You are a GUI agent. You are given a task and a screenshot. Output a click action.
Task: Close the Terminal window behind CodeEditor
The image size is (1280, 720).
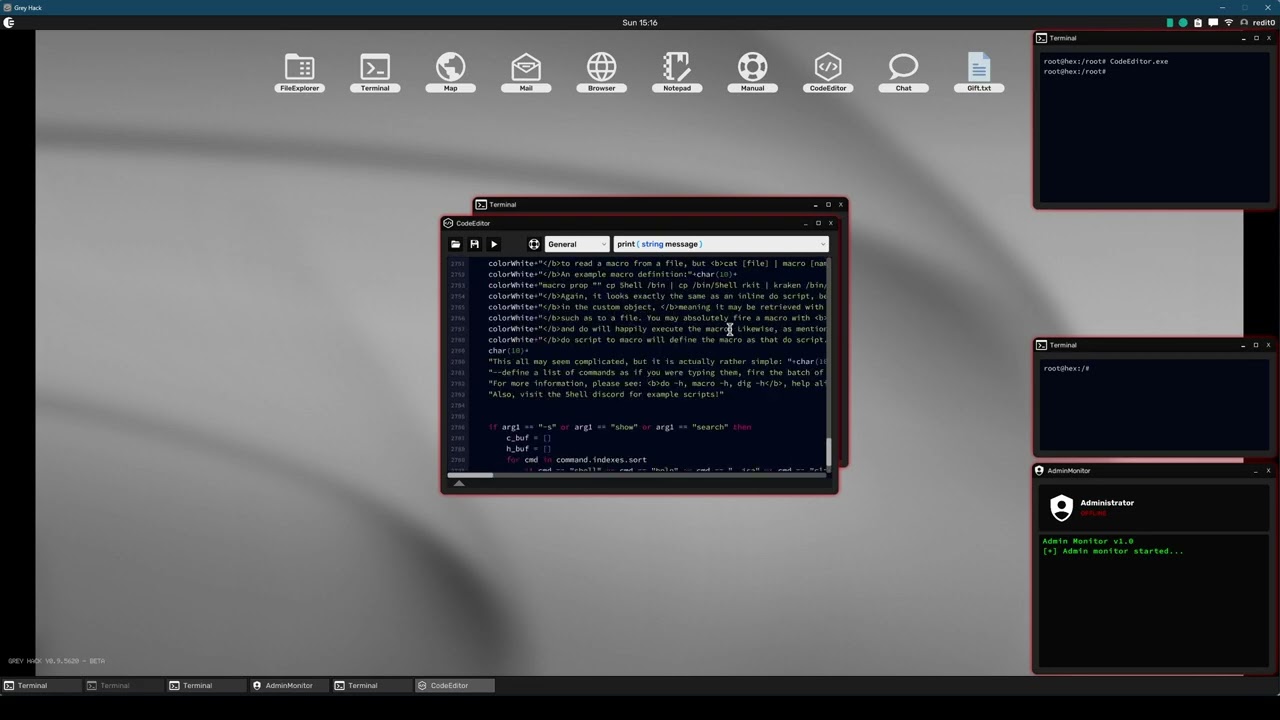point(840,204)
